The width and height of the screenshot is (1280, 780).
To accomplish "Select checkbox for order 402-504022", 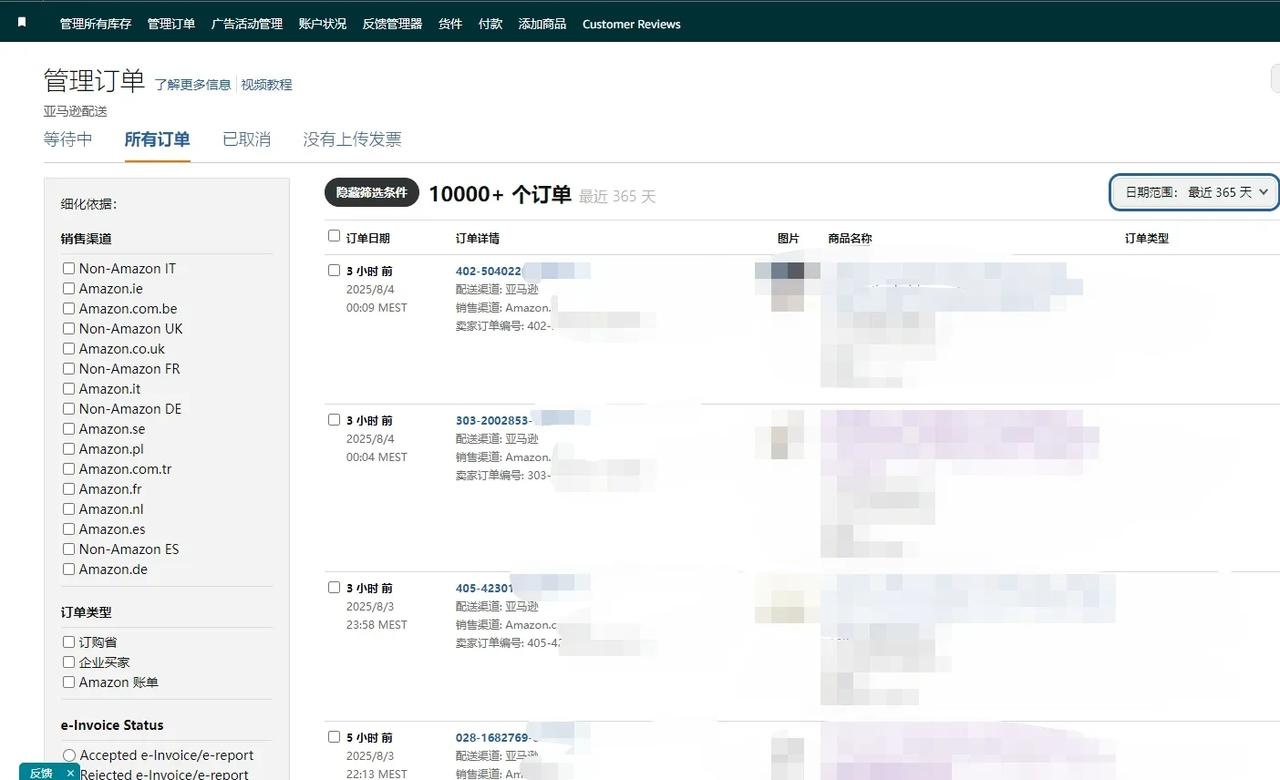I will pyautogui.click(x=334, y=270).
